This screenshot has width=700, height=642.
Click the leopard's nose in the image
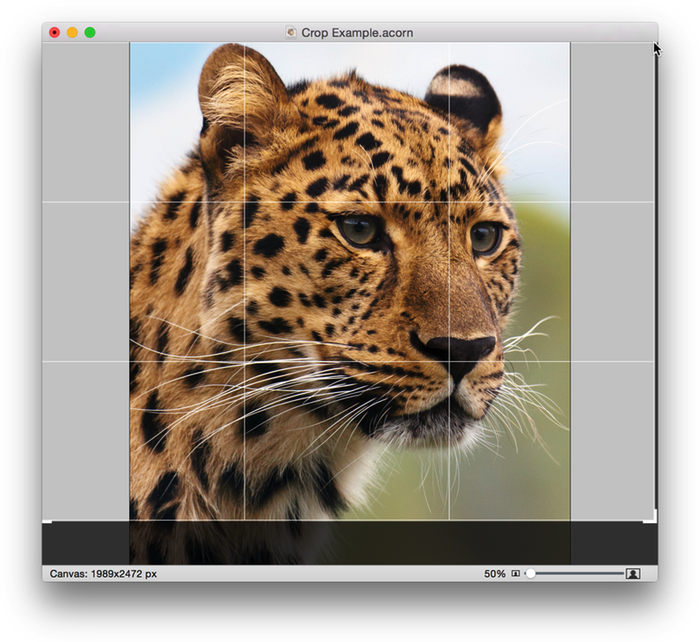click(x=459, y=350)
